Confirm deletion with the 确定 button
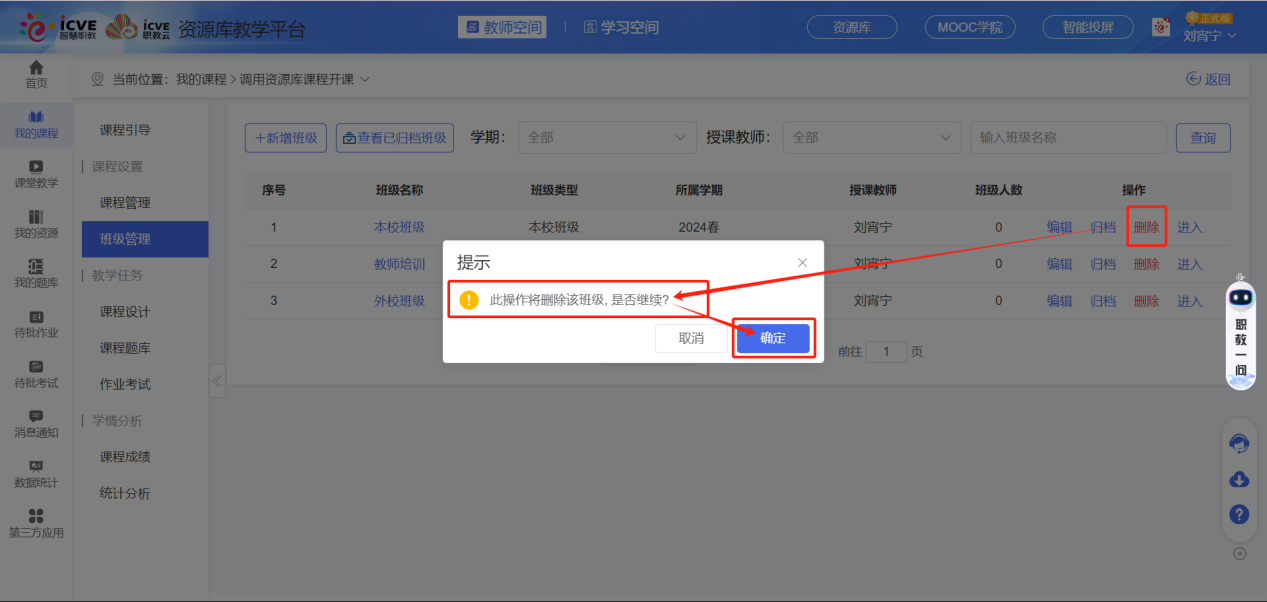 (x=772, y=338)
